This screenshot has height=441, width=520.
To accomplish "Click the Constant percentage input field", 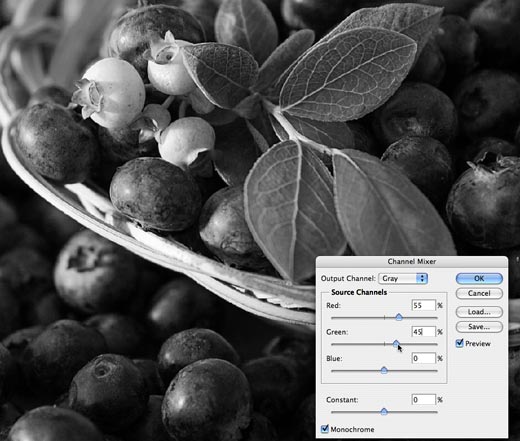I will tap(424, 400).
